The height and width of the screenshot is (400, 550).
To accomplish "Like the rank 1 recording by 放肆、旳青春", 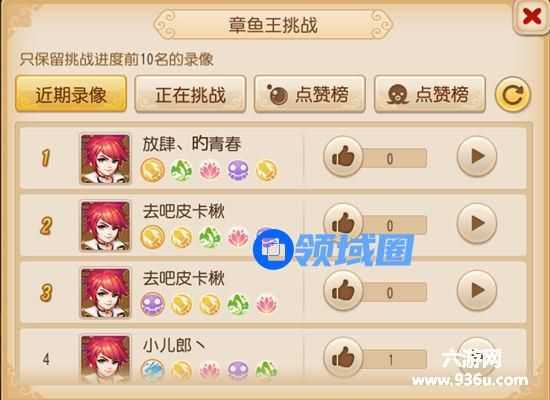I will coord(343,156).
